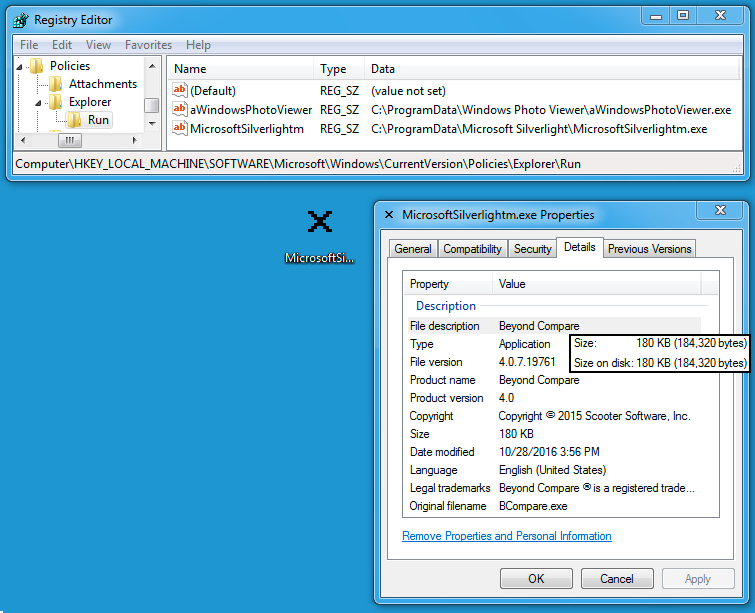Click the Product name row
The image size is (755, 613).
554,380
